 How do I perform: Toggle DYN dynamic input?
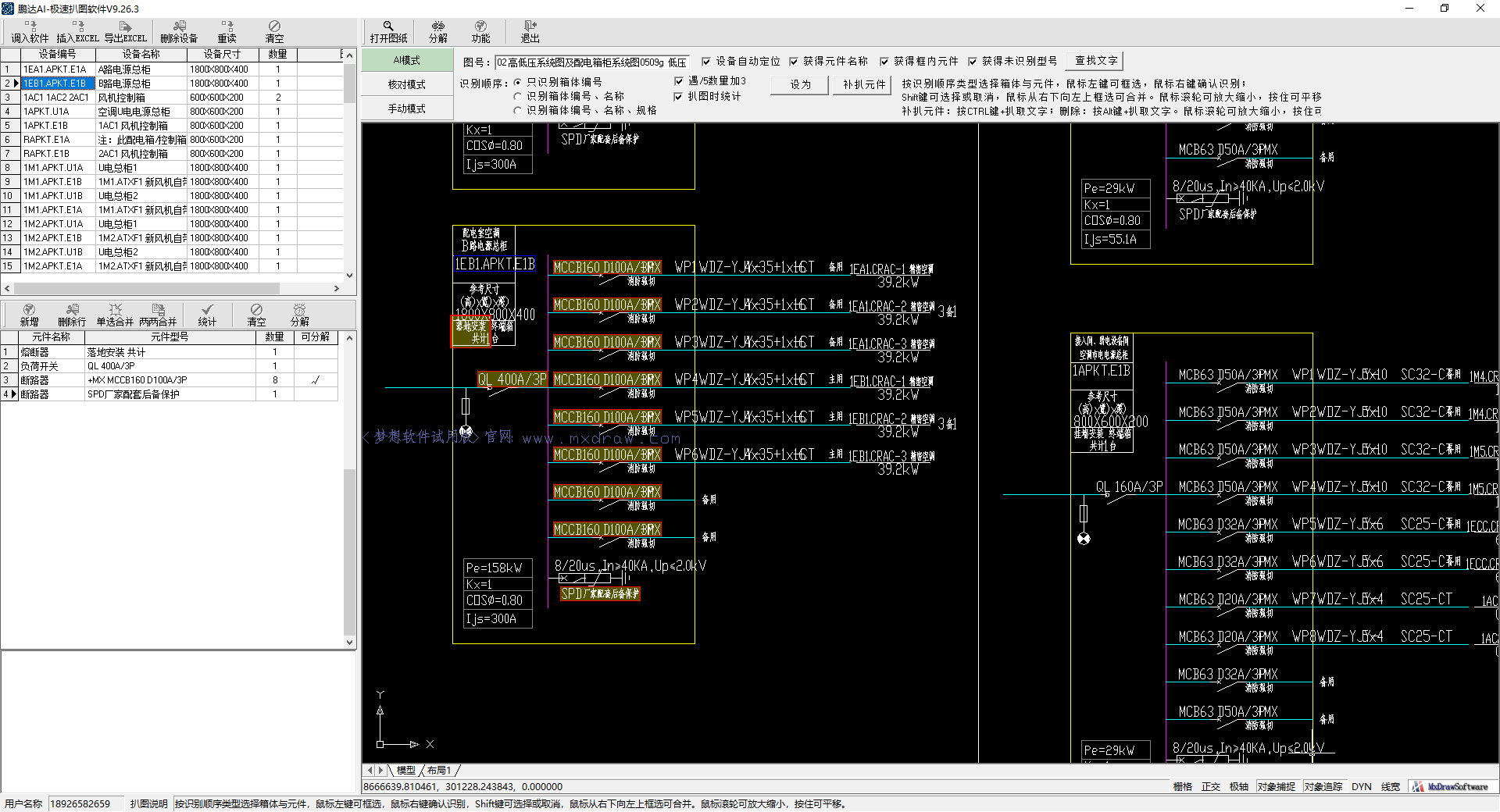[x=1362, y=787]
